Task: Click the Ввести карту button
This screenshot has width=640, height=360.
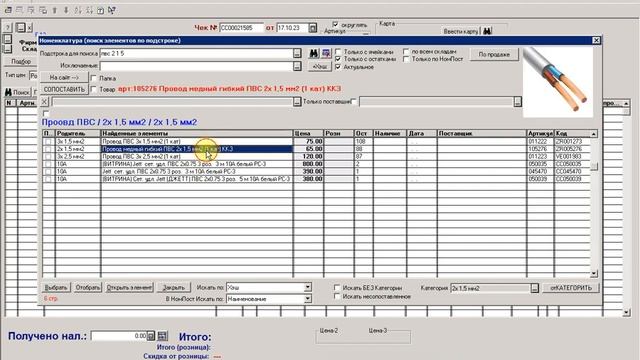Action: [x=461, y=31]
